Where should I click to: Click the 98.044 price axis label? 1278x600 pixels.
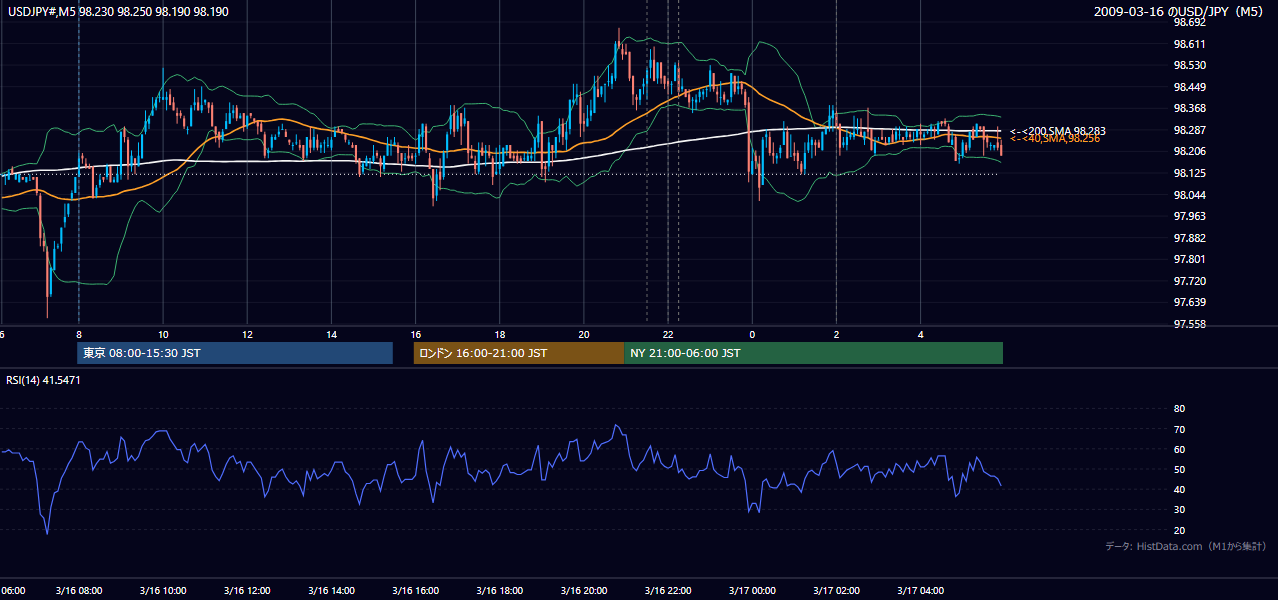click(1189, 195)
